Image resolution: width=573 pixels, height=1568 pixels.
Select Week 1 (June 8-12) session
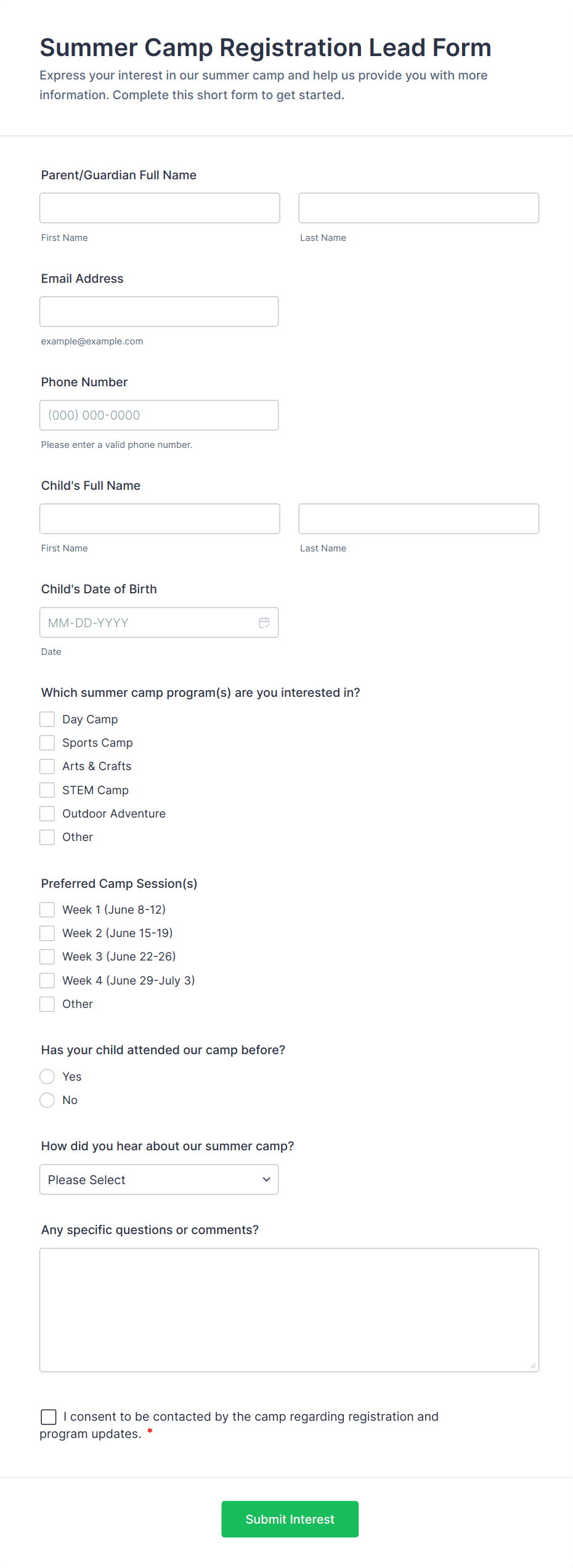(x=47, y=909)
